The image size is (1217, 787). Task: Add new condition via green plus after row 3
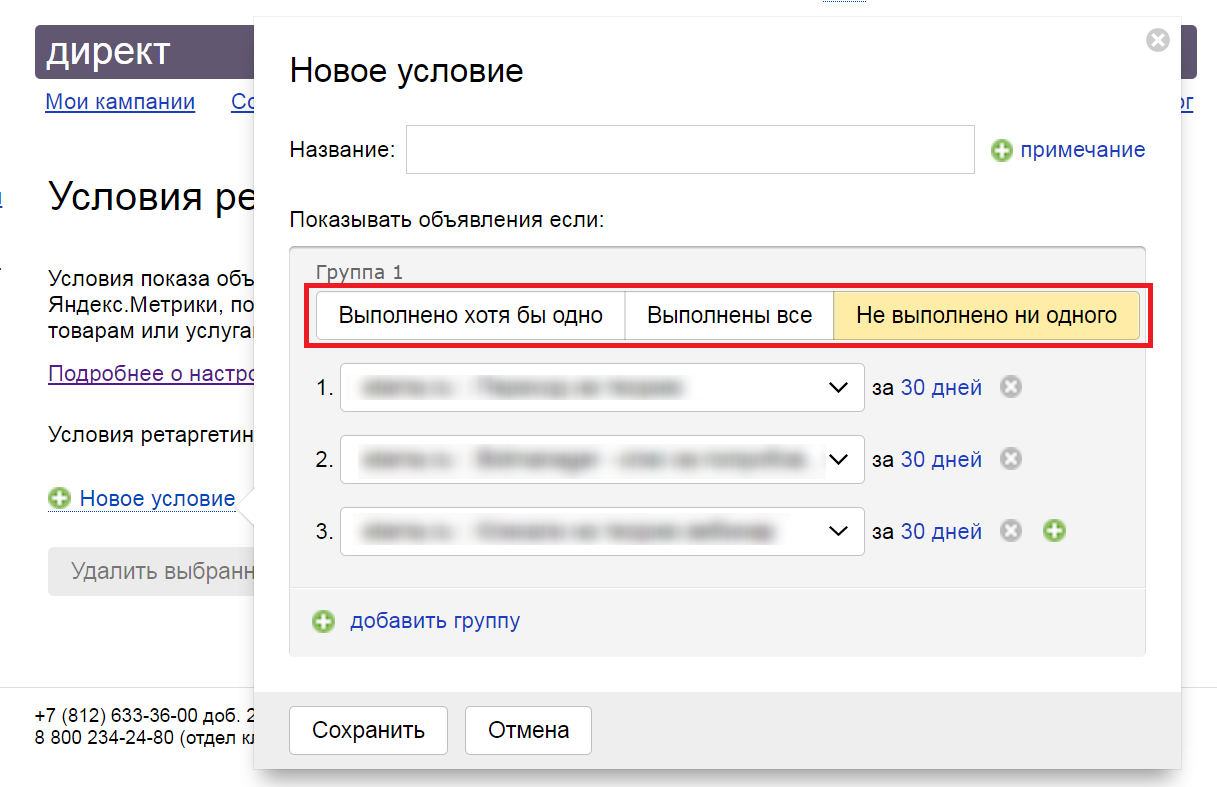point(1054,531)
